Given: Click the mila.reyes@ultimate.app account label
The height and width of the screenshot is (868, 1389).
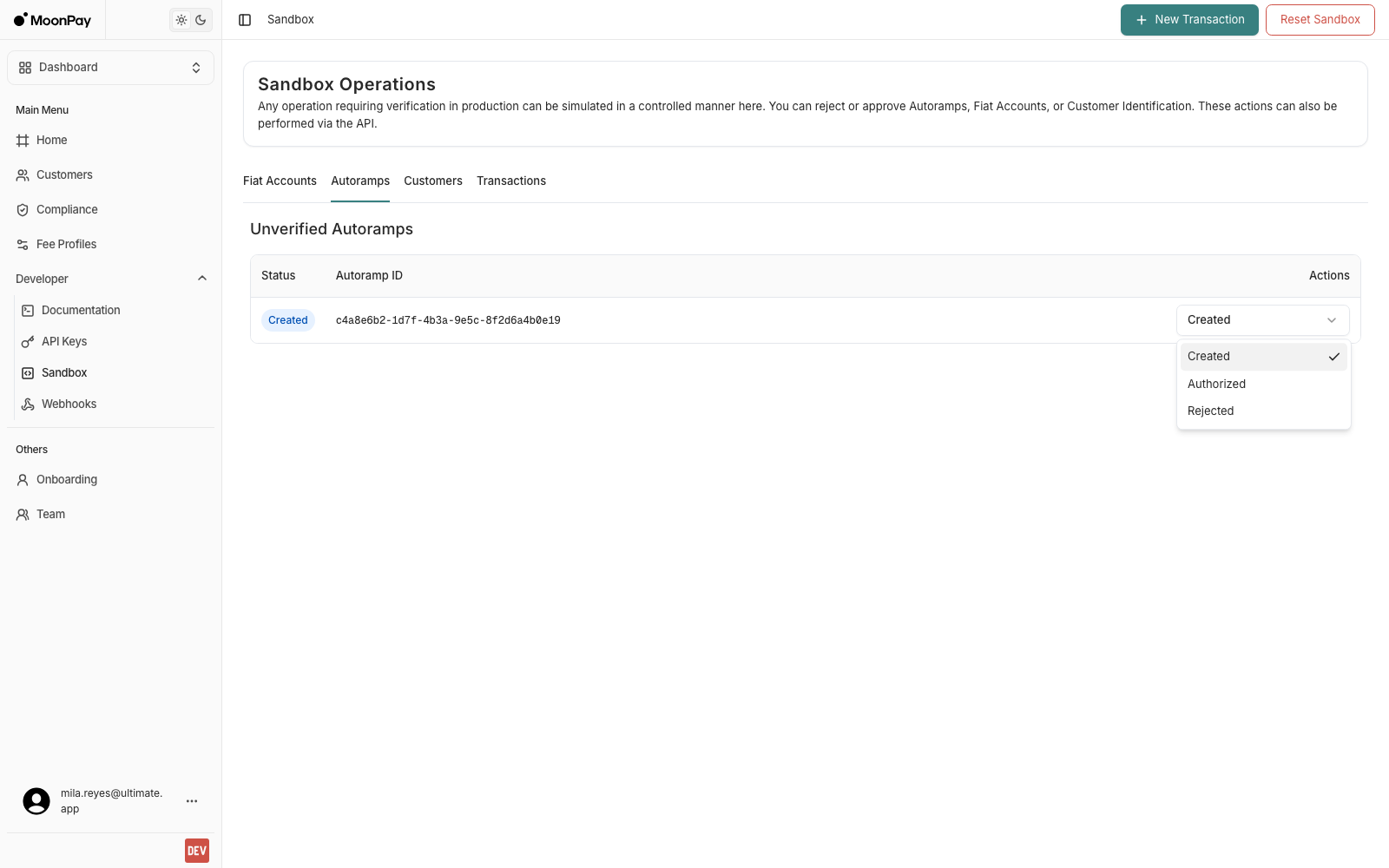Looking at the screenshot, I should pyautogui.click(x=111, y=801).
